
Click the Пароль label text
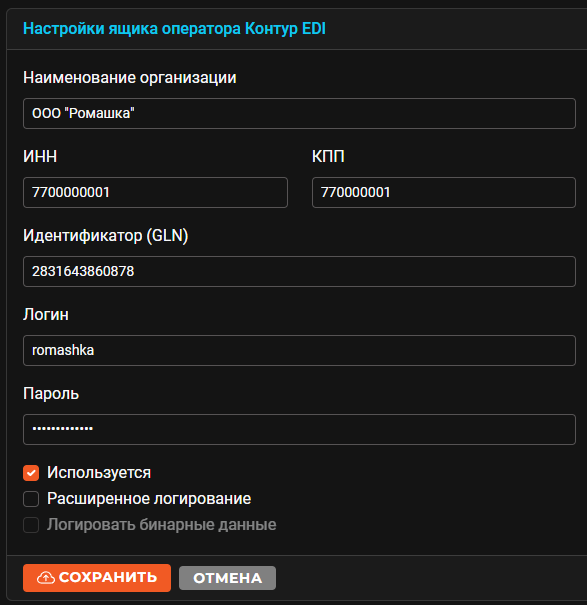click(x=51, y=394)
